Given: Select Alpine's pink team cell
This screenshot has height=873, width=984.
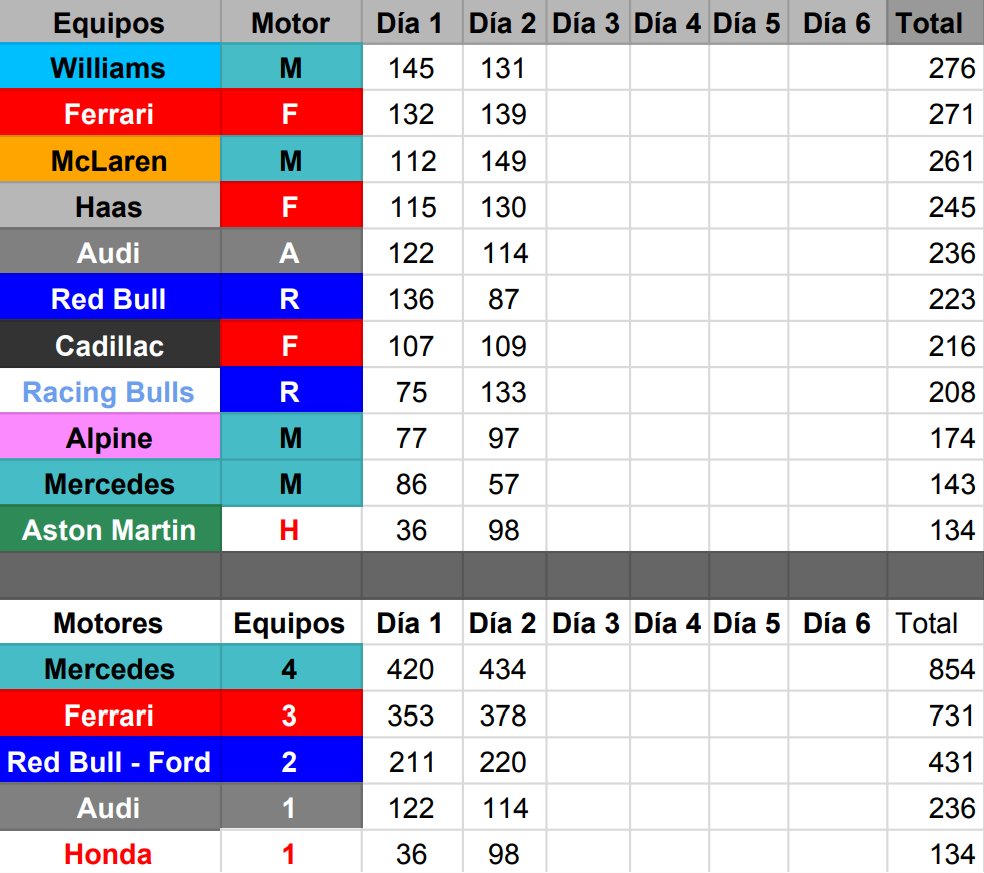Looking at the screenshot, I should pos(110,437).
